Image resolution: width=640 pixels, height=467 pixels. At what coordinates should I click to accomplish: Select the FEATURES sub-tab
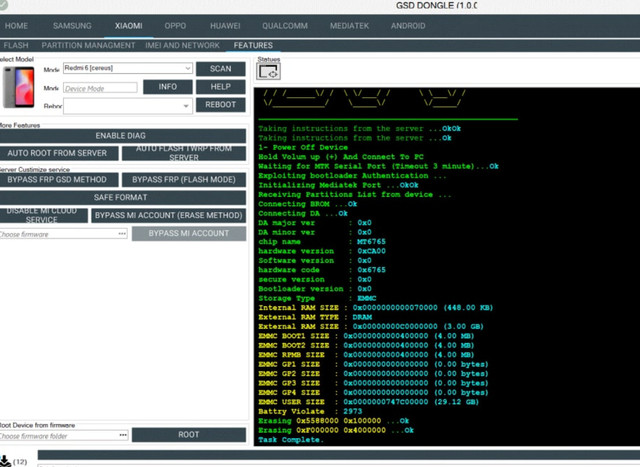tap(253, 45)
